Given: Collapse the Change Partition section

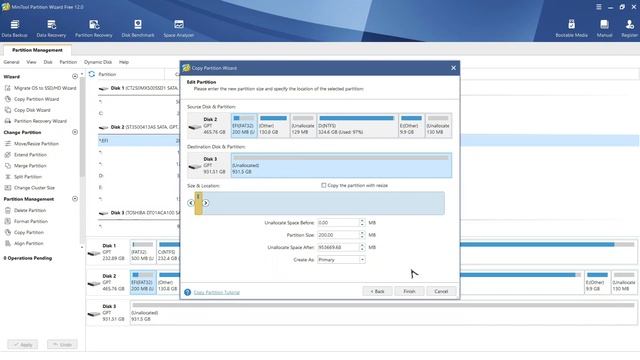Looking at the screenshot, I should [75, 132].
